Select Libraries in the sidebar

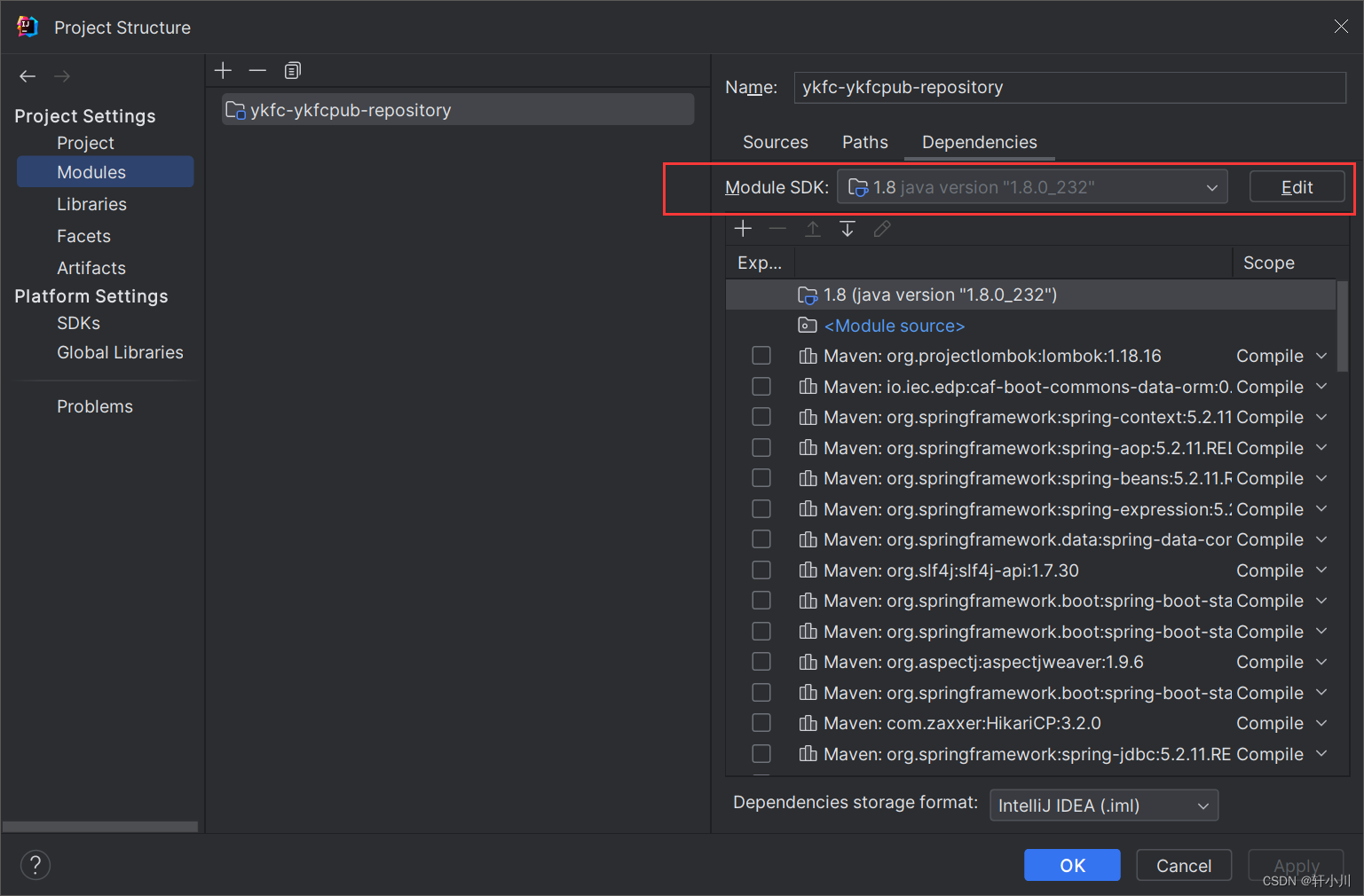coord(92,204)
